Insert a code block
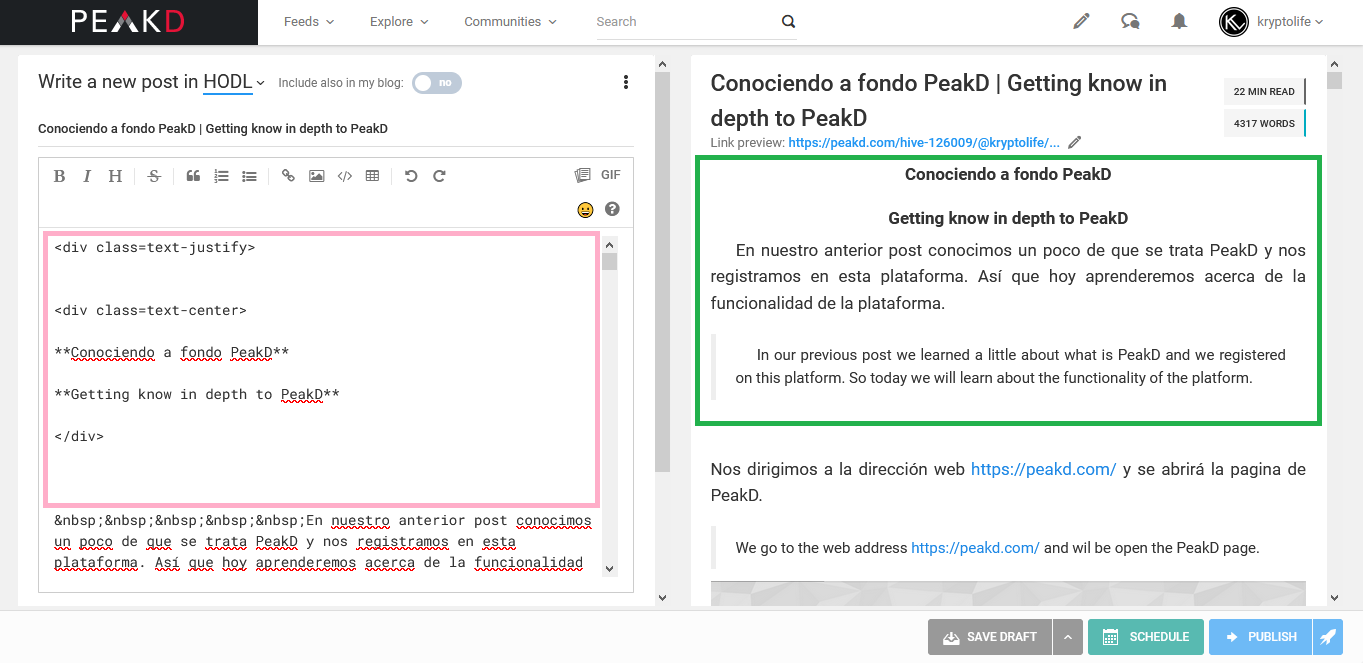The height and width of the screenshot is (663, 1363). pyautogui.click(x=344, y=176)
